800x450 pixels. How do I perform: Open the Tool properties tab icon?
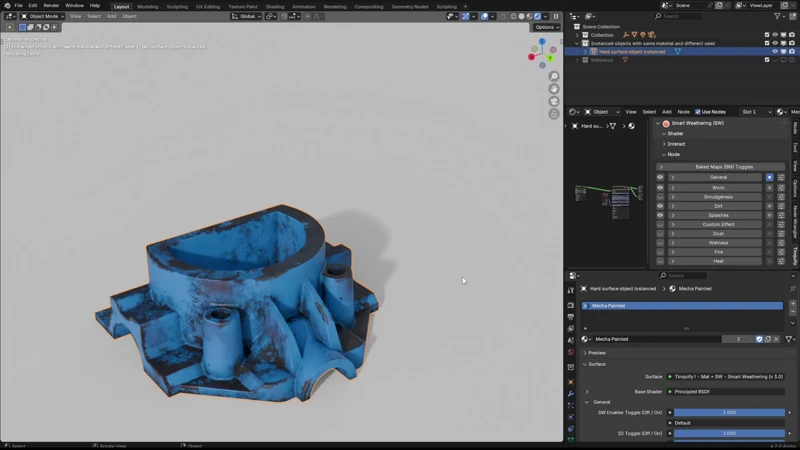570,290
